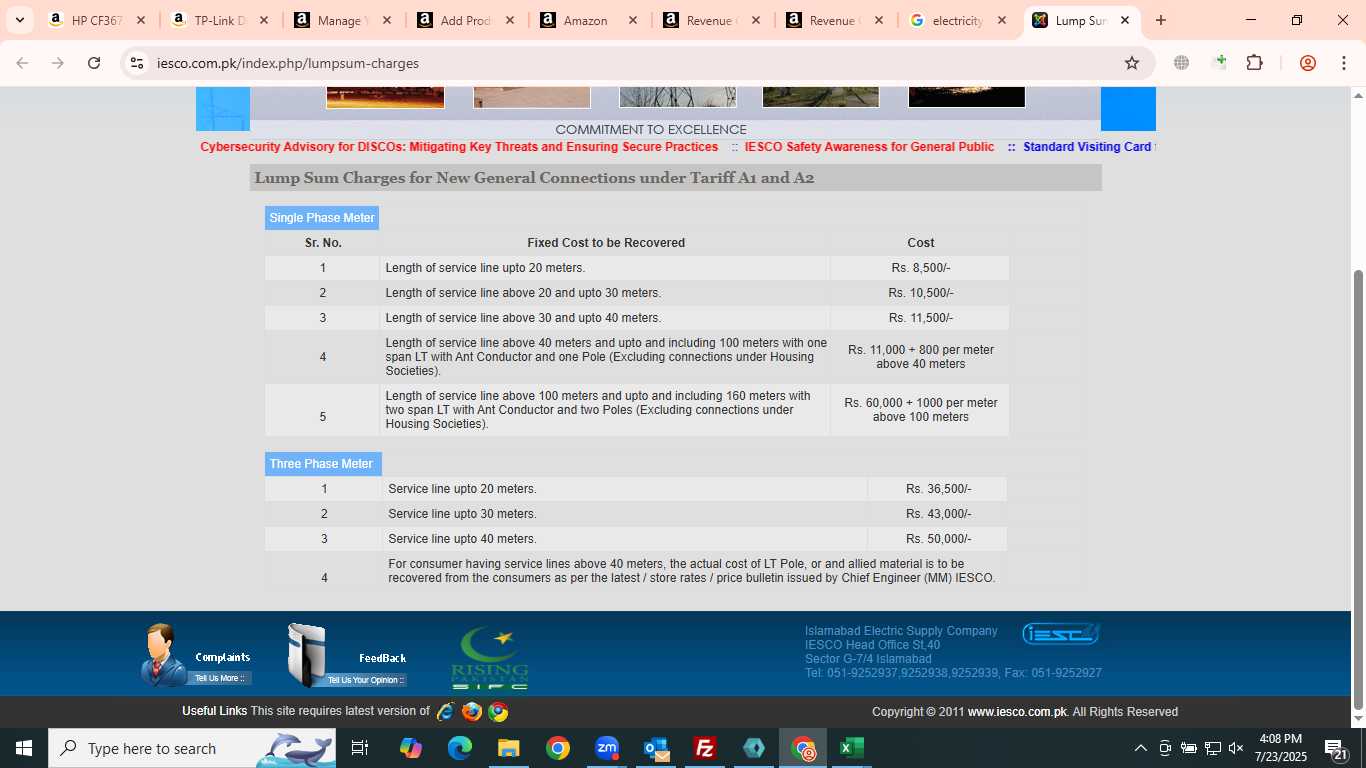
Task: Click Tell Us Your Opinion button
Action: [x=365, y=680]
